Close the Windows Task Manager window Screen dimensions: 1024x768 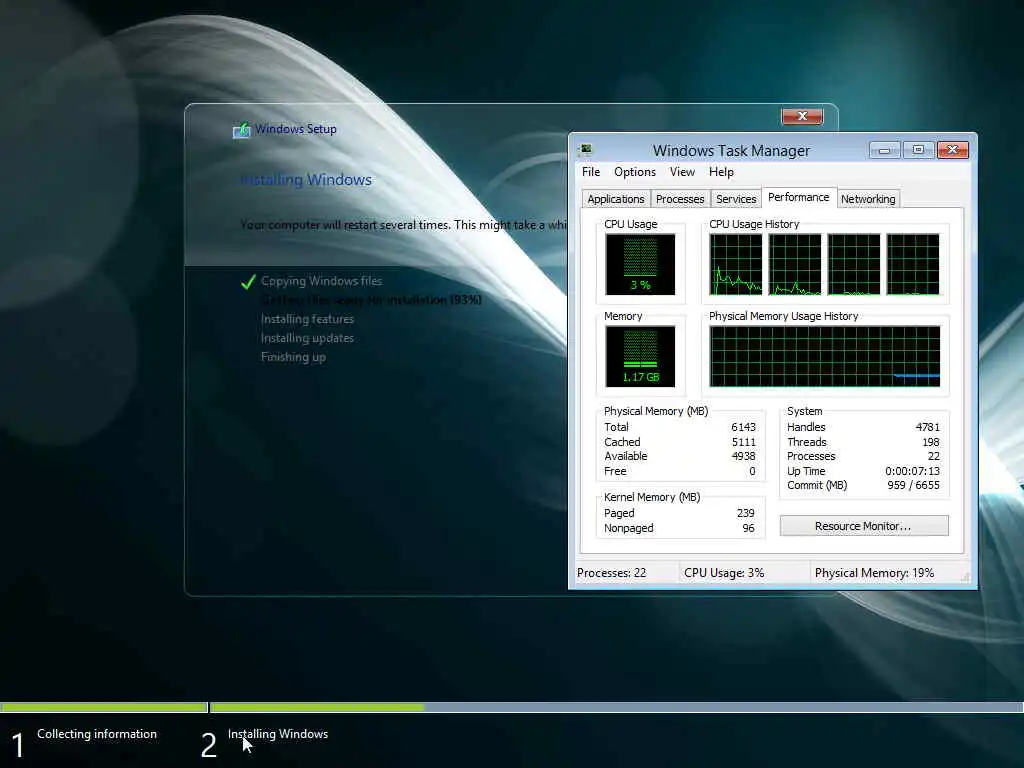(953, 150)
